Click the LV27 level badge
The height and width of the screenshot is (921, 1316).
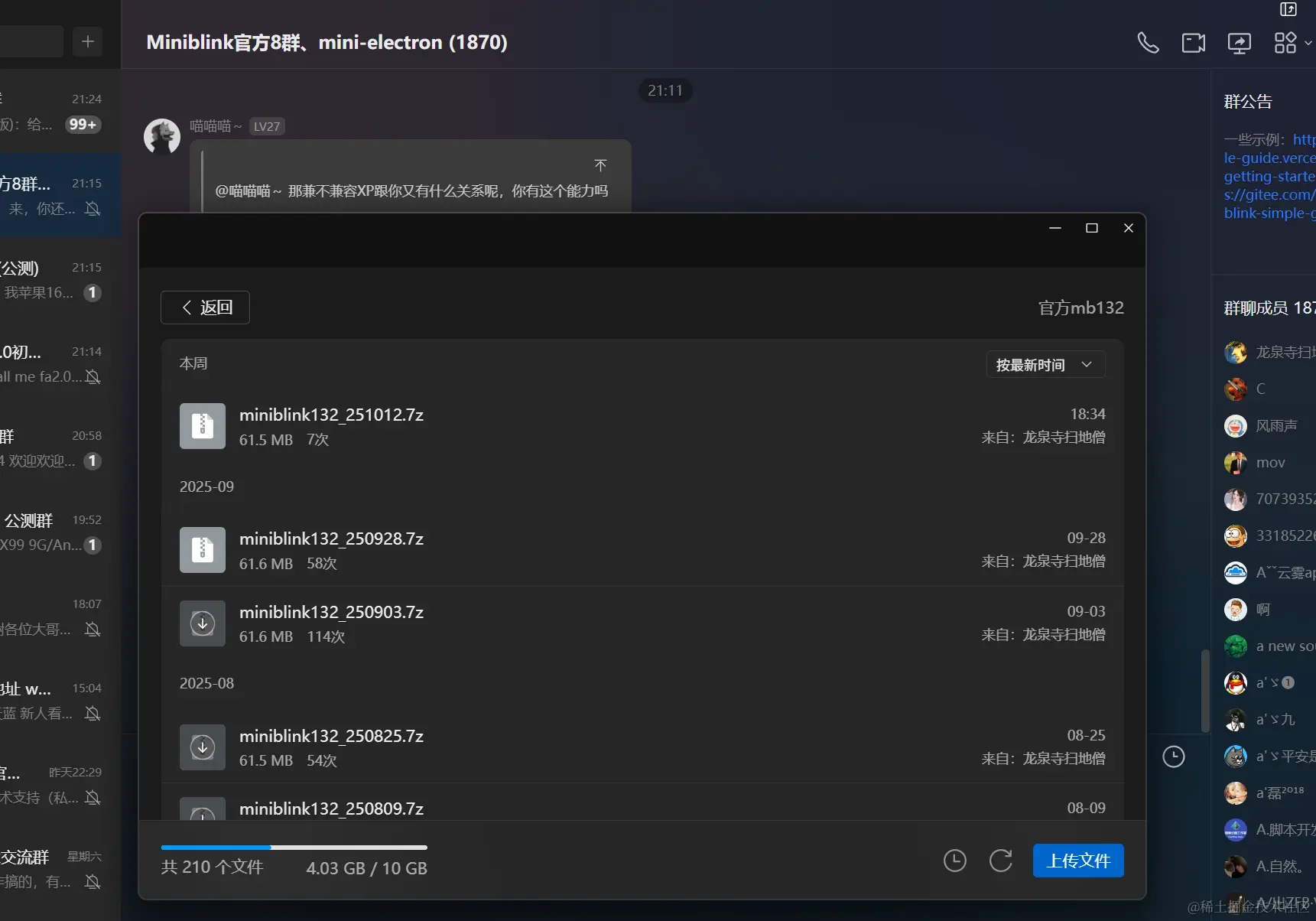tap(267, 126)
